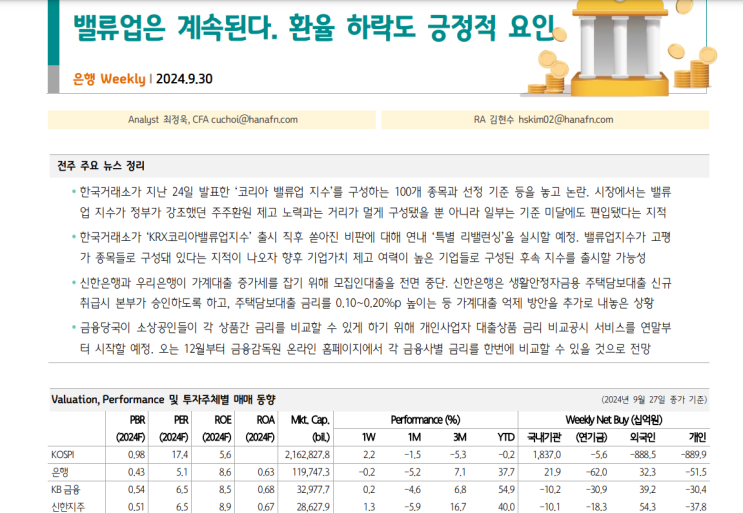Click the line starting '터 시작할 예정. 오는 12월부터'

click(365, 349)
